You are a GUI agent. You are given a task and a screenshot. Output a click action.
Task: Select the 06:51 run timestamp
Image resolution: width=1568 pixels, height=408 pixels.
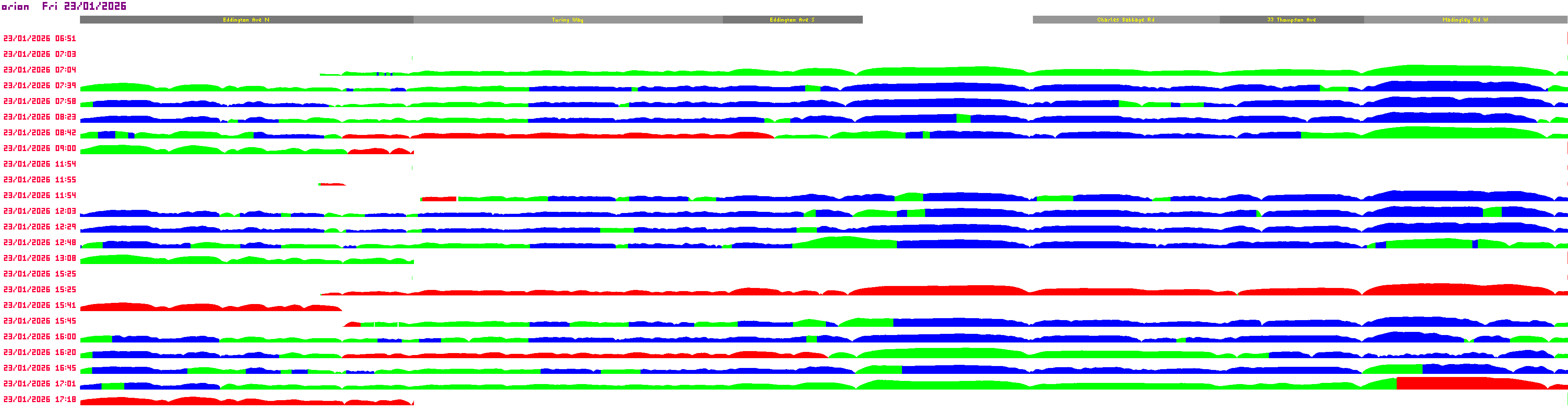click(x=40, y=38)
